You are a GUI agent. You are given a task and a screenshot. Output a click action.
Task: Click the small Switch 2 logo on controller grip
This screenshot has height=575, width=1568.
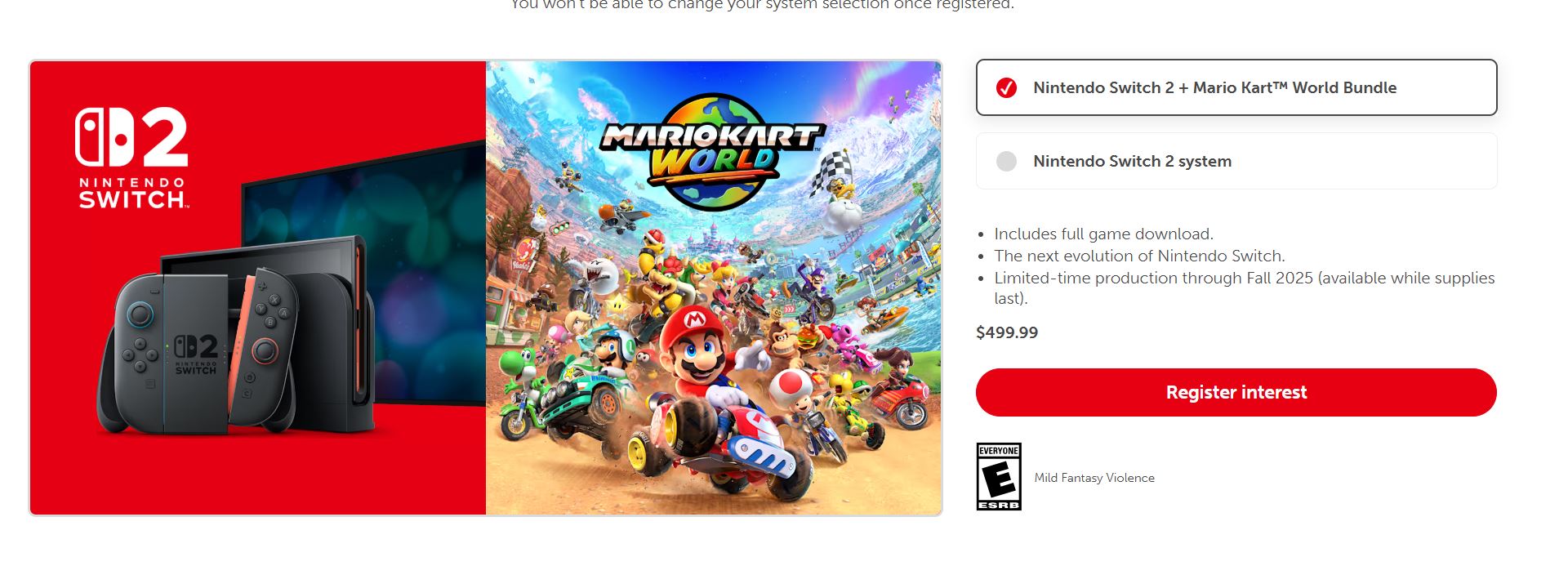196,354
